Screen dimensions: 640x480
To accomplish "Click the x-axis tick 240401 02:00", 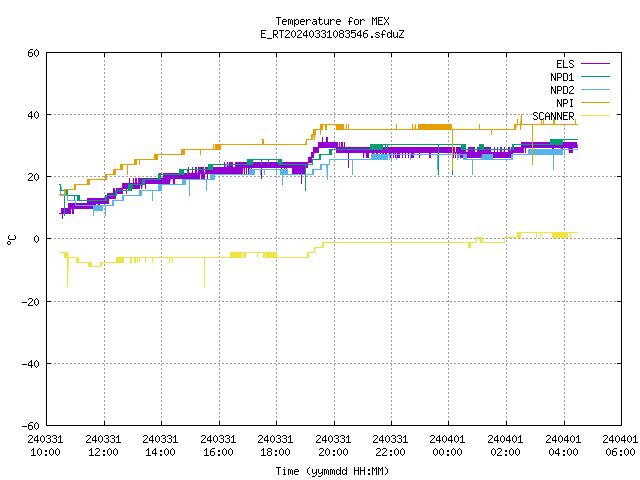I will [x=506, y=446].
